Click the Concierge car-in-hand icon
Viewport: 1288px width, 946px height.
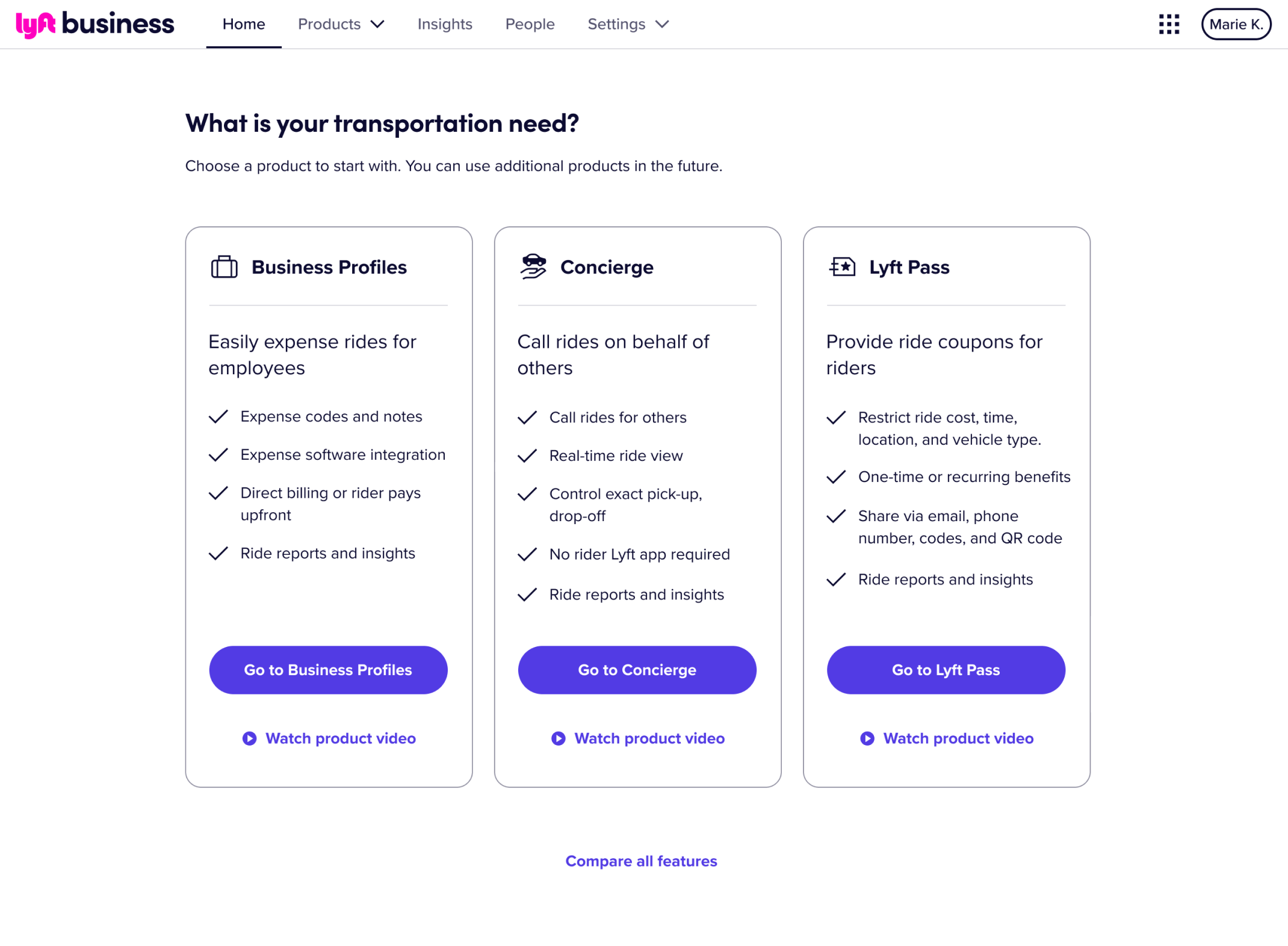pos(533,267)
